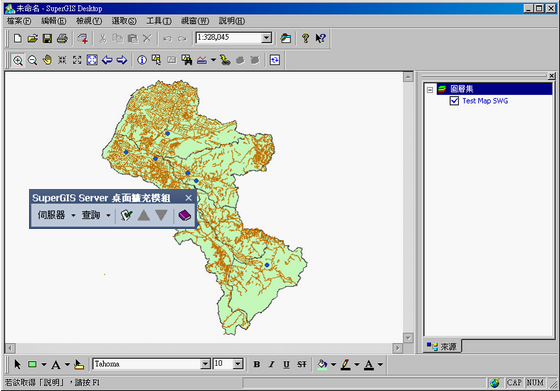Open the 說明(H) menu
Screen dimensions: 560x391
[x=232, y=21]
